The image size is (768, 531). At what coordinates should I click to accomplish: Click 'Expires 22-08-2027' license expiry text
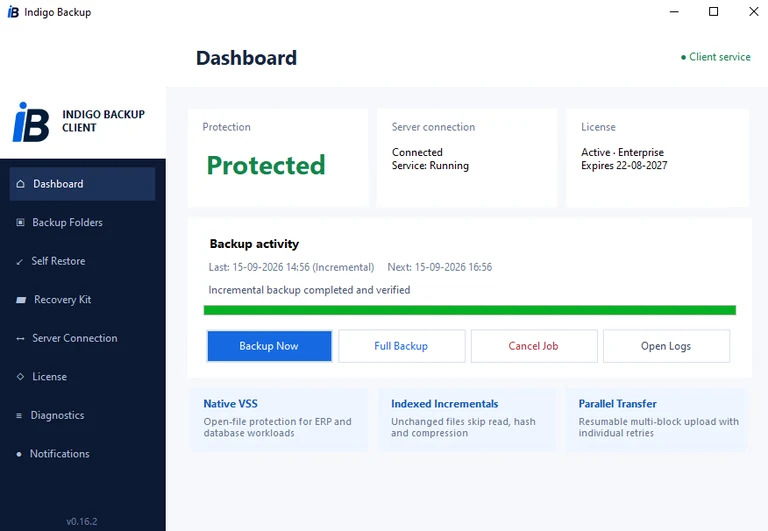tap(624, 166)
